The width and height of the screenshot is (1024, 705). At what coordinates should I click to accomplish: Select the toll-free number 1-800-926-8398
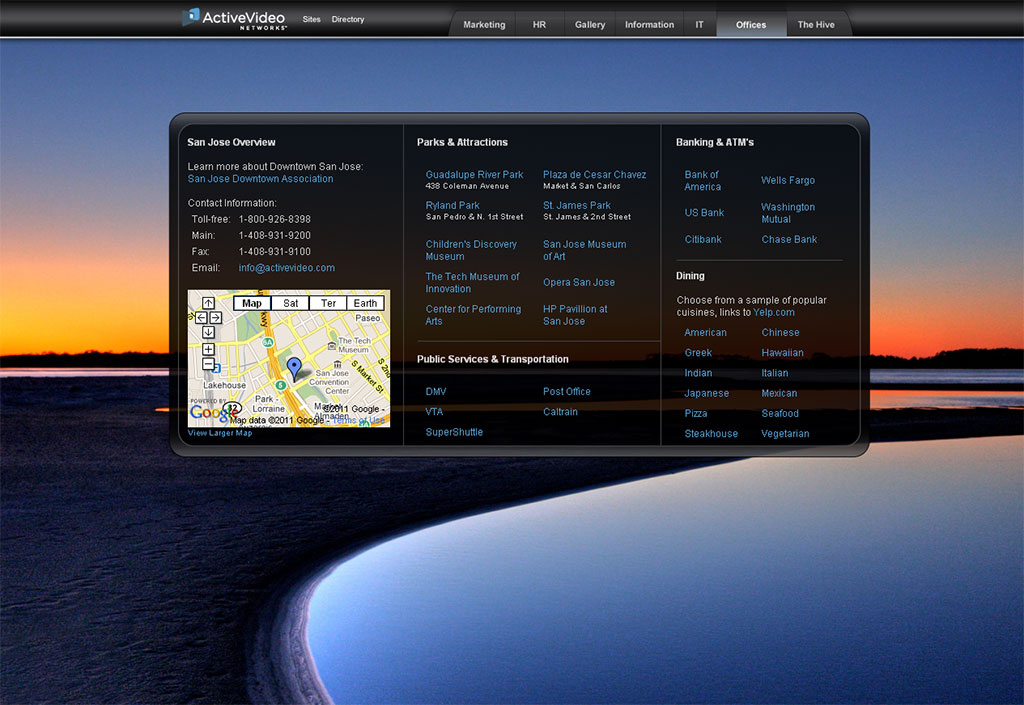point(274,219)
